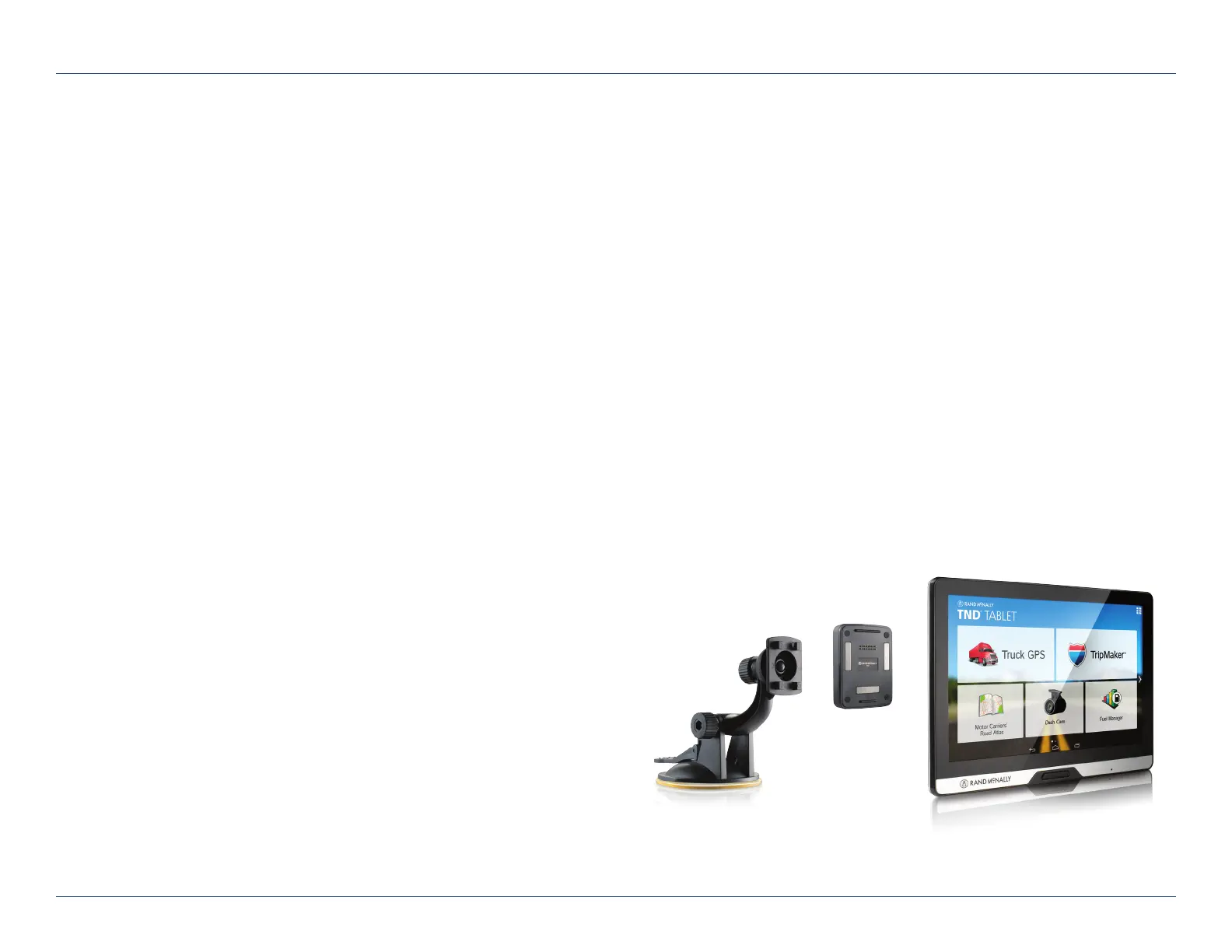1232x952 pixels.
Task: Select the Motor Carriers' Road Atlas label
Action: (991, 730)
